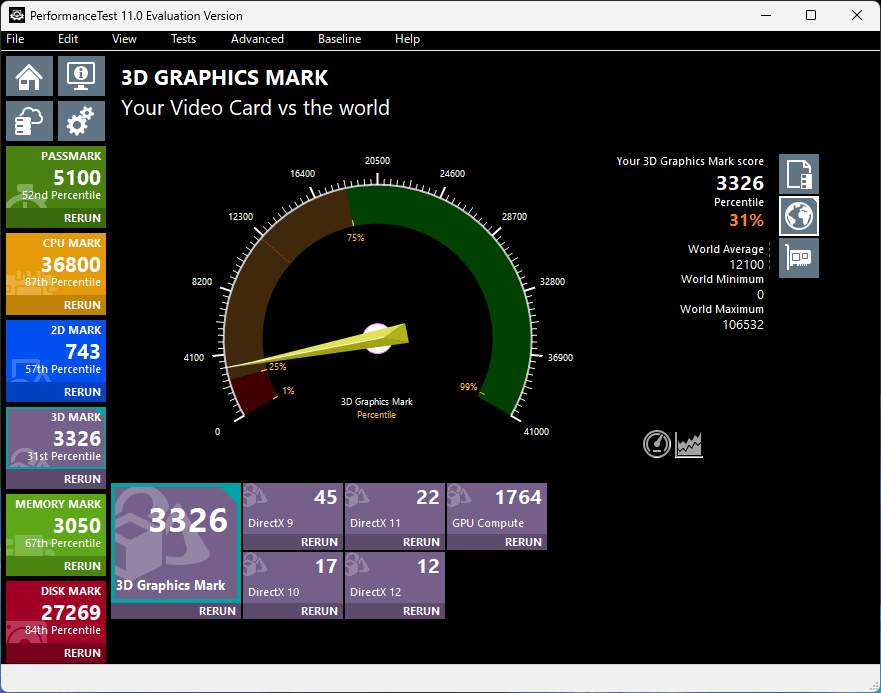Image resolution: width=881 pixels, height=693 pixels.
Task: Click the World Average value 12100
Action: tap(746, 265)
